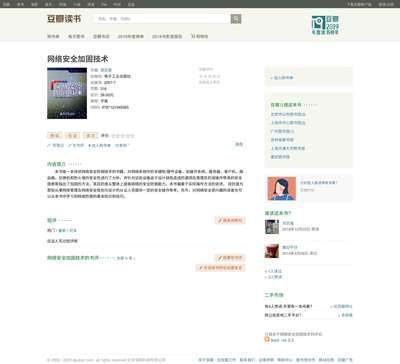Click the 我要写书评 button
This screenshot has width=400, height=364.
[230, 258]
